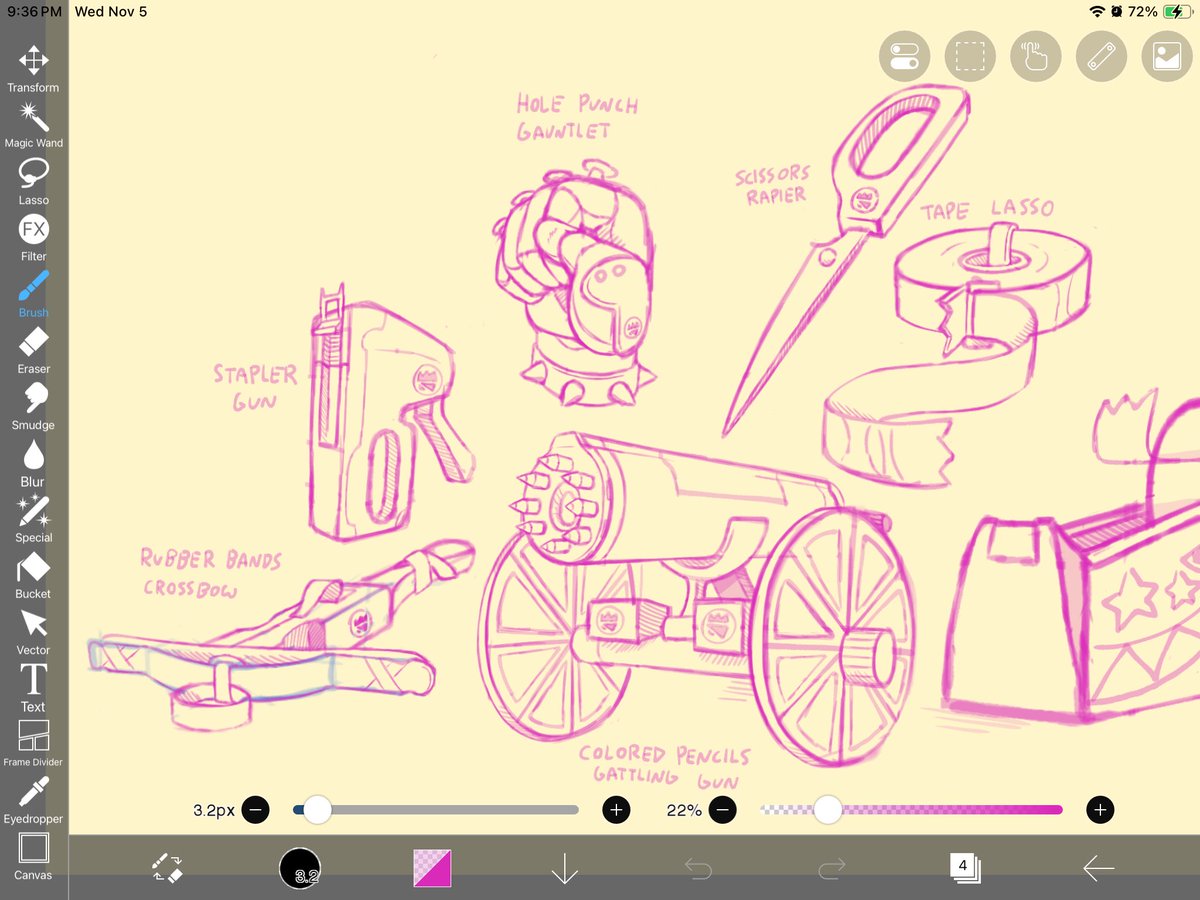Increase brush thickness with plus button

(616, 810)
